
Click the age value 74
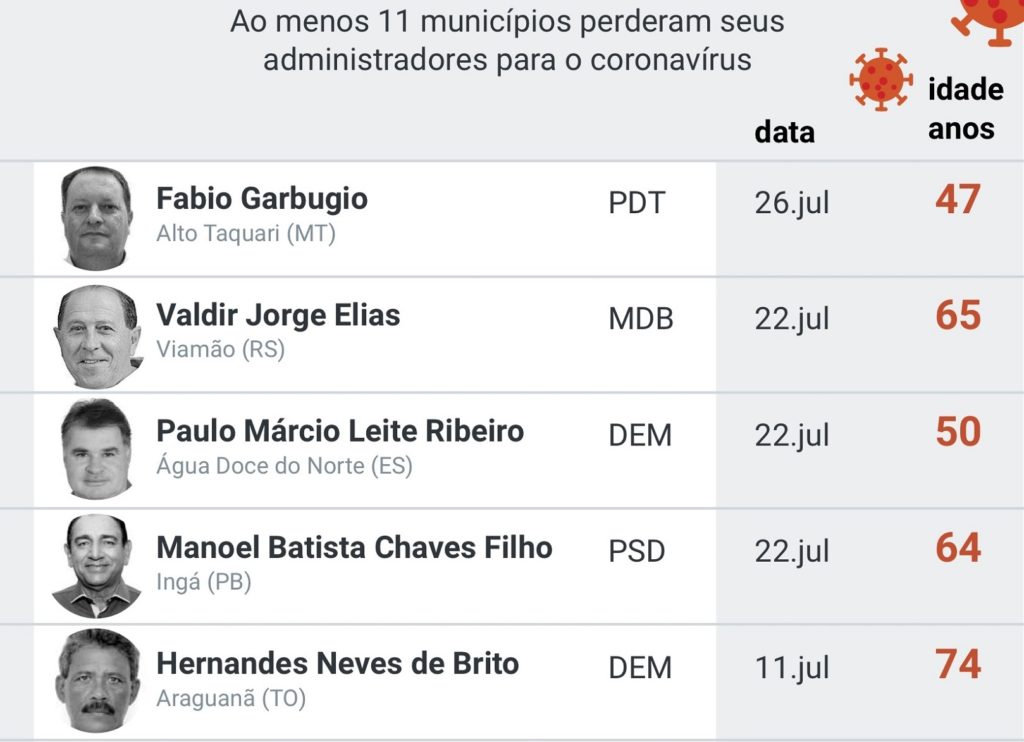click(x=958, y=664)
